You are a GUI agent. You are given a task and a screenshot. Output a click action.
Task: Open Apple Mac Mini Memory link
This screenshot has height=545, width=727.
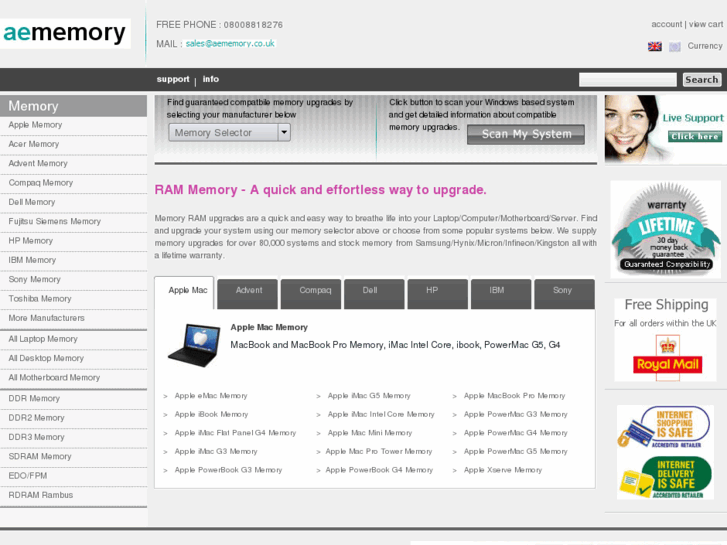370,433
